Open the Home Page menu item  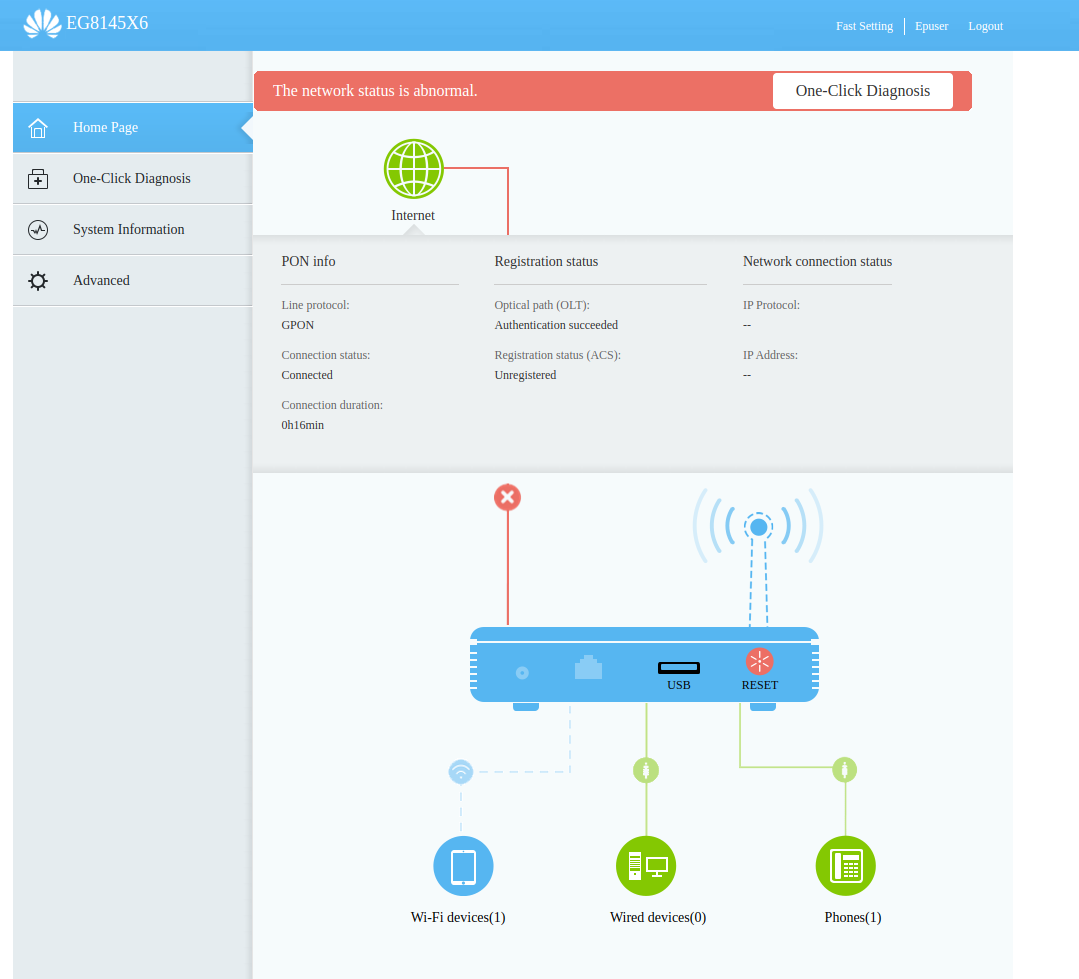[x=133, y=128]
